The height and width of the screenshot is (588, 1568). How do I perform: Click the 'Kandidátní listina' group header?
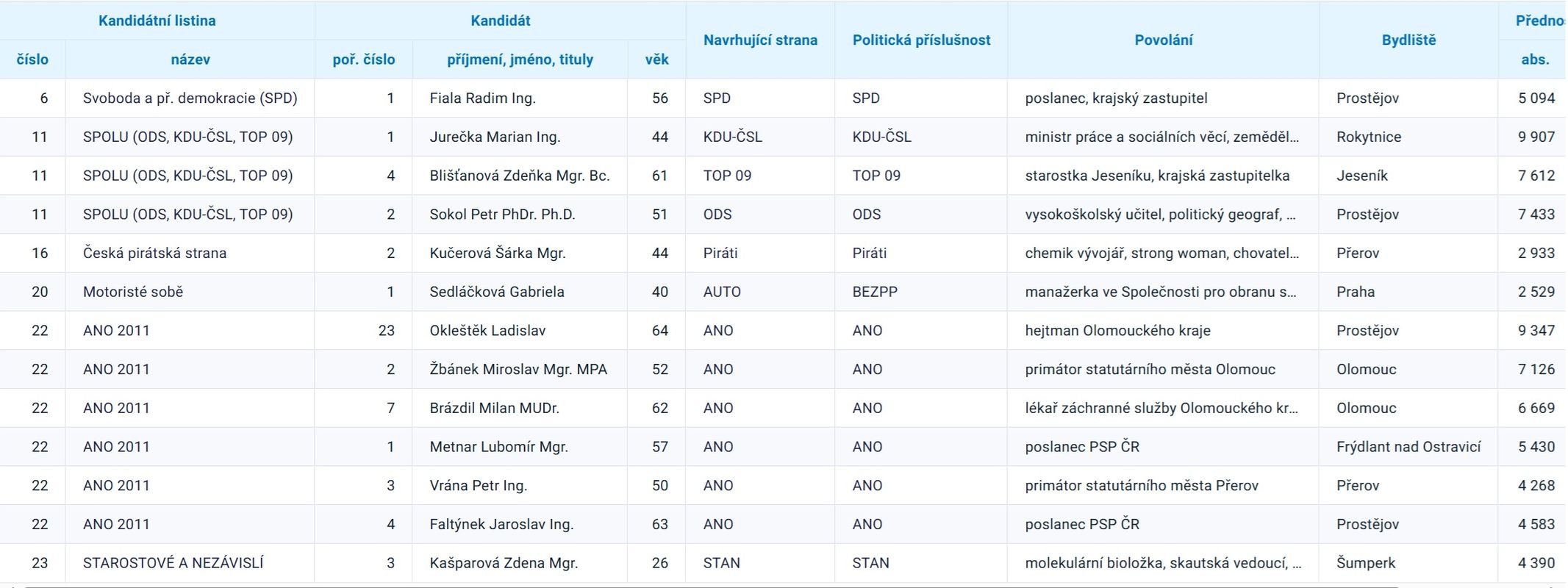point(157,21)
